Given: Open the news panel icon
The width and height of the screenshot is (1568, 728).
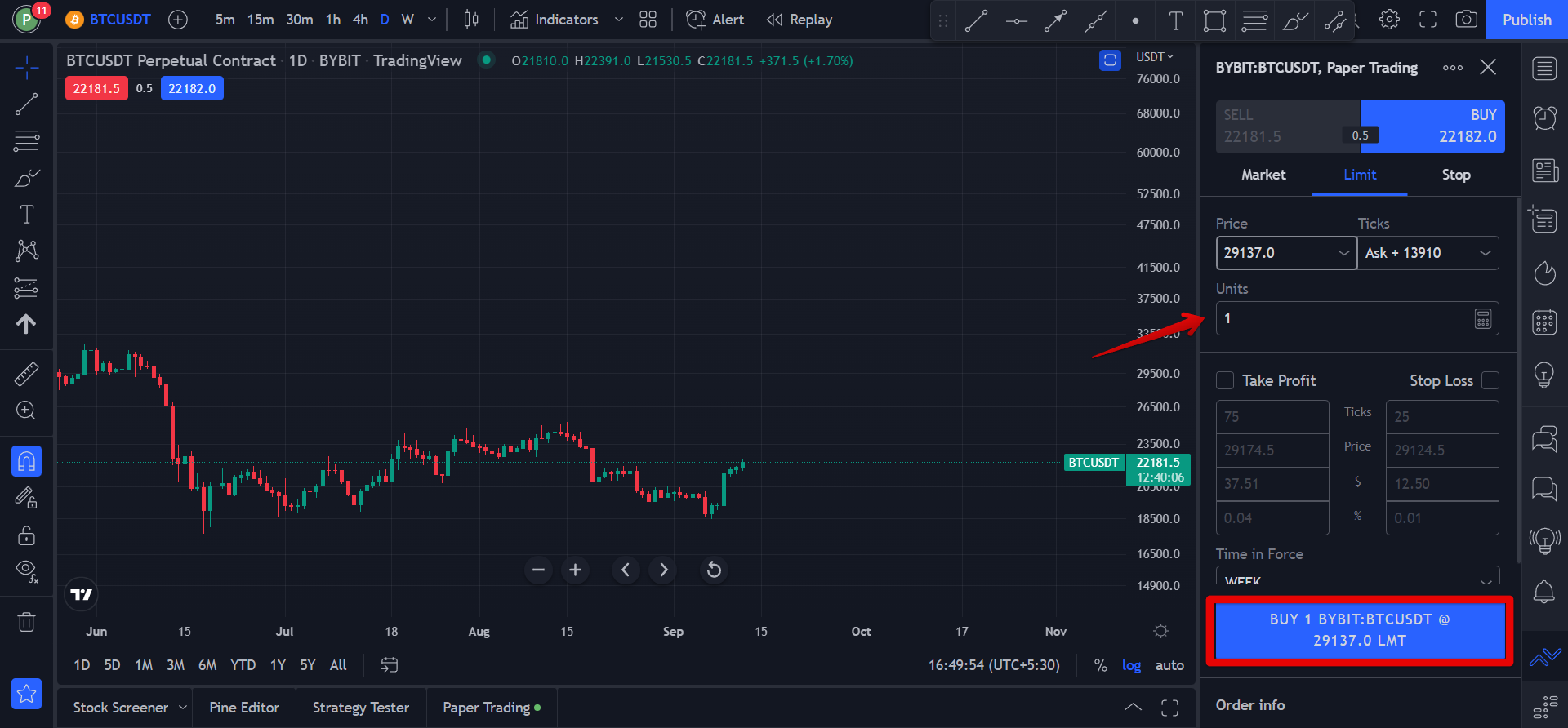Looking at the screenshot, I should [1544, 171].
